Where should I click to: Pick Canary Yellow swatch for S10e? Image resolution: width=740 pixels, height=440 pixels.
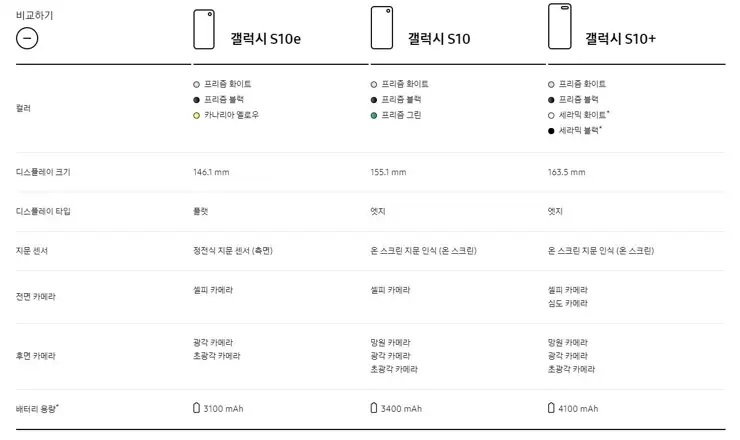pyautogui.click(x=196, y=116)
